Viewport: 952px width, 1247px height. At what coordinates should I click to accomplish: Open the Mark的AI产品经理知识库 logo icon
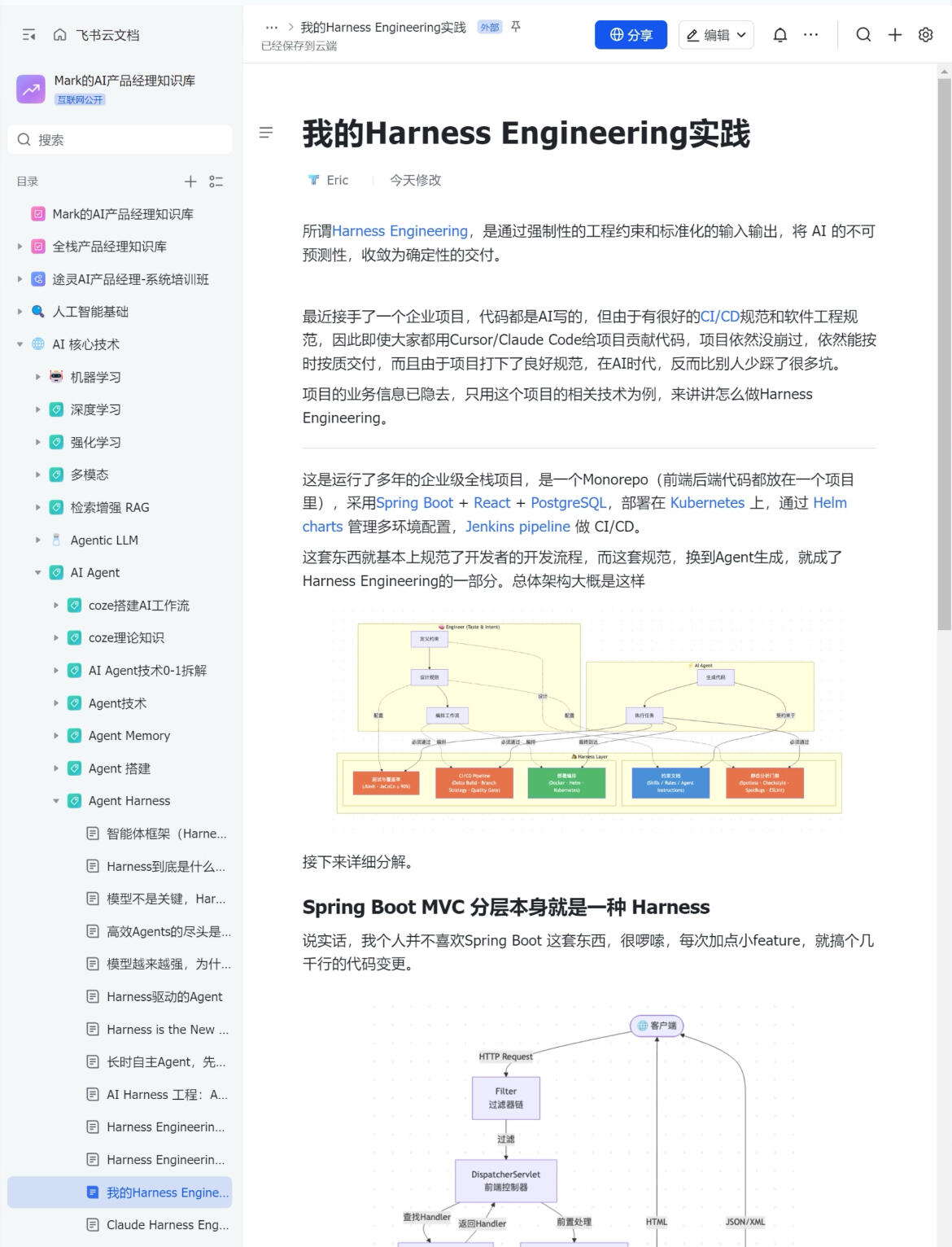pyautogui.click(x=31, y=89)
